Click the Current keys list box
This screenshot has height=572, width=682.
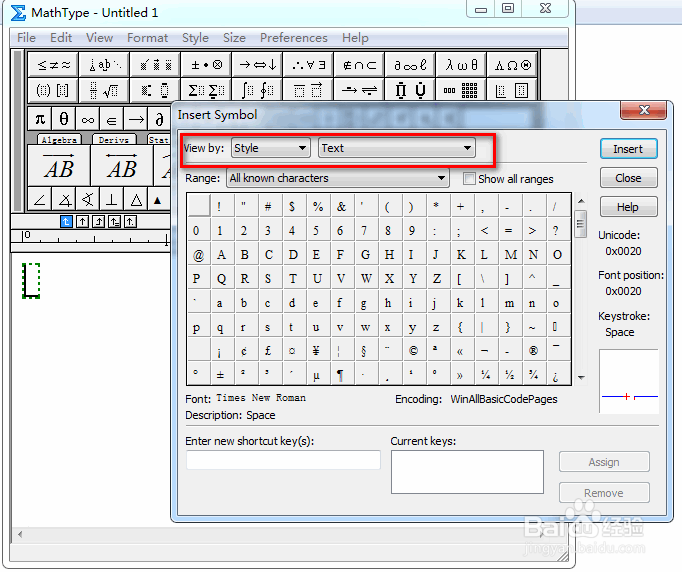pos(467,472)
